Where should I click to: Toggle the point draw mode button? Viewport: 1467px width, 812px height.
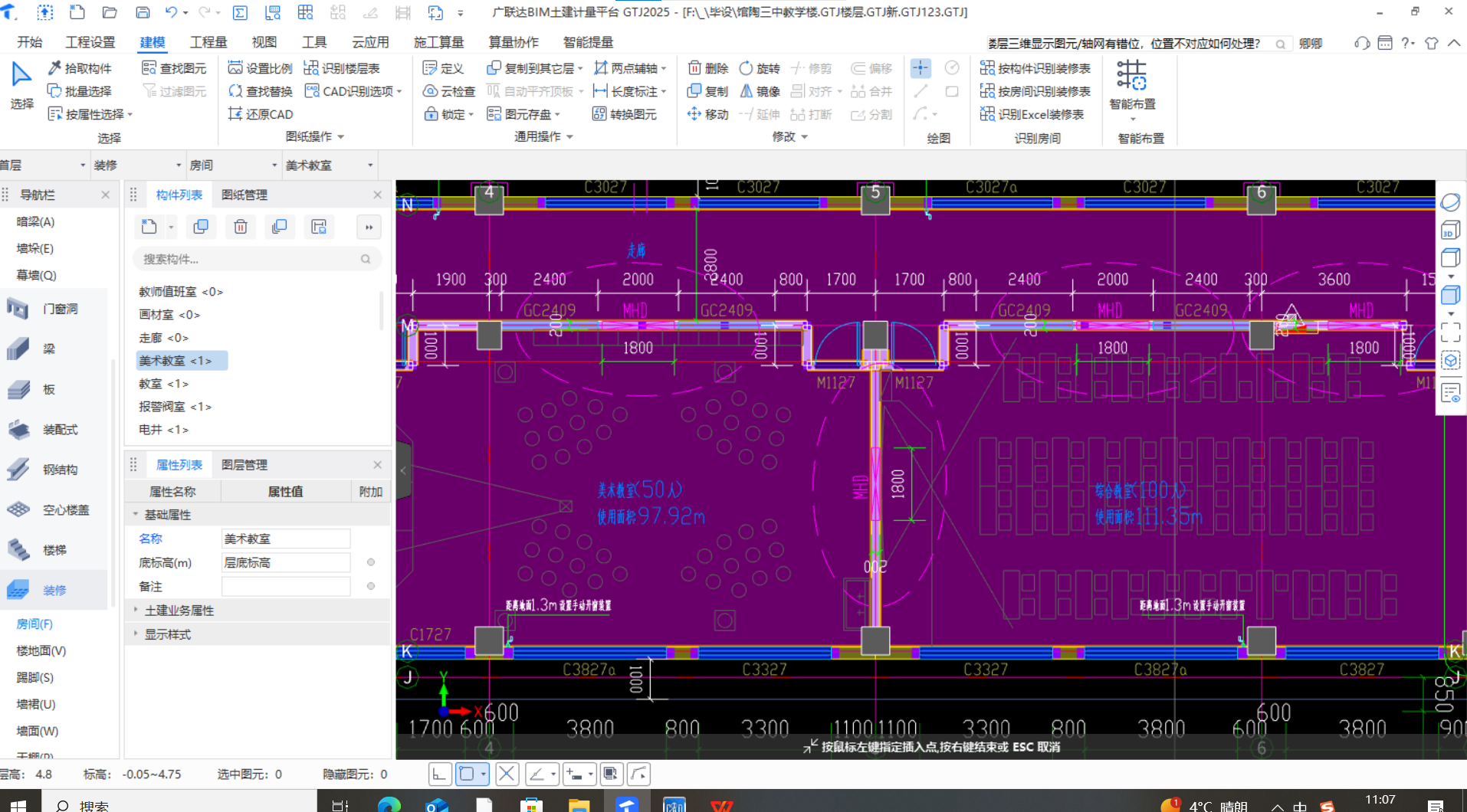coord(921,68)
